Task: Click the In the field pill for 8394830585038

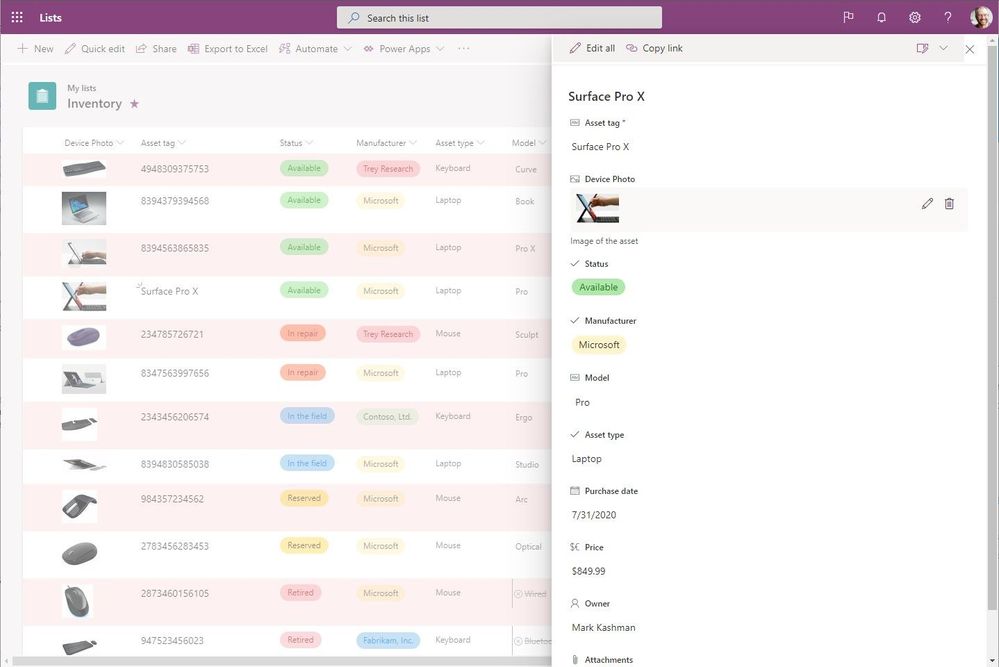Action: (307, 463)
